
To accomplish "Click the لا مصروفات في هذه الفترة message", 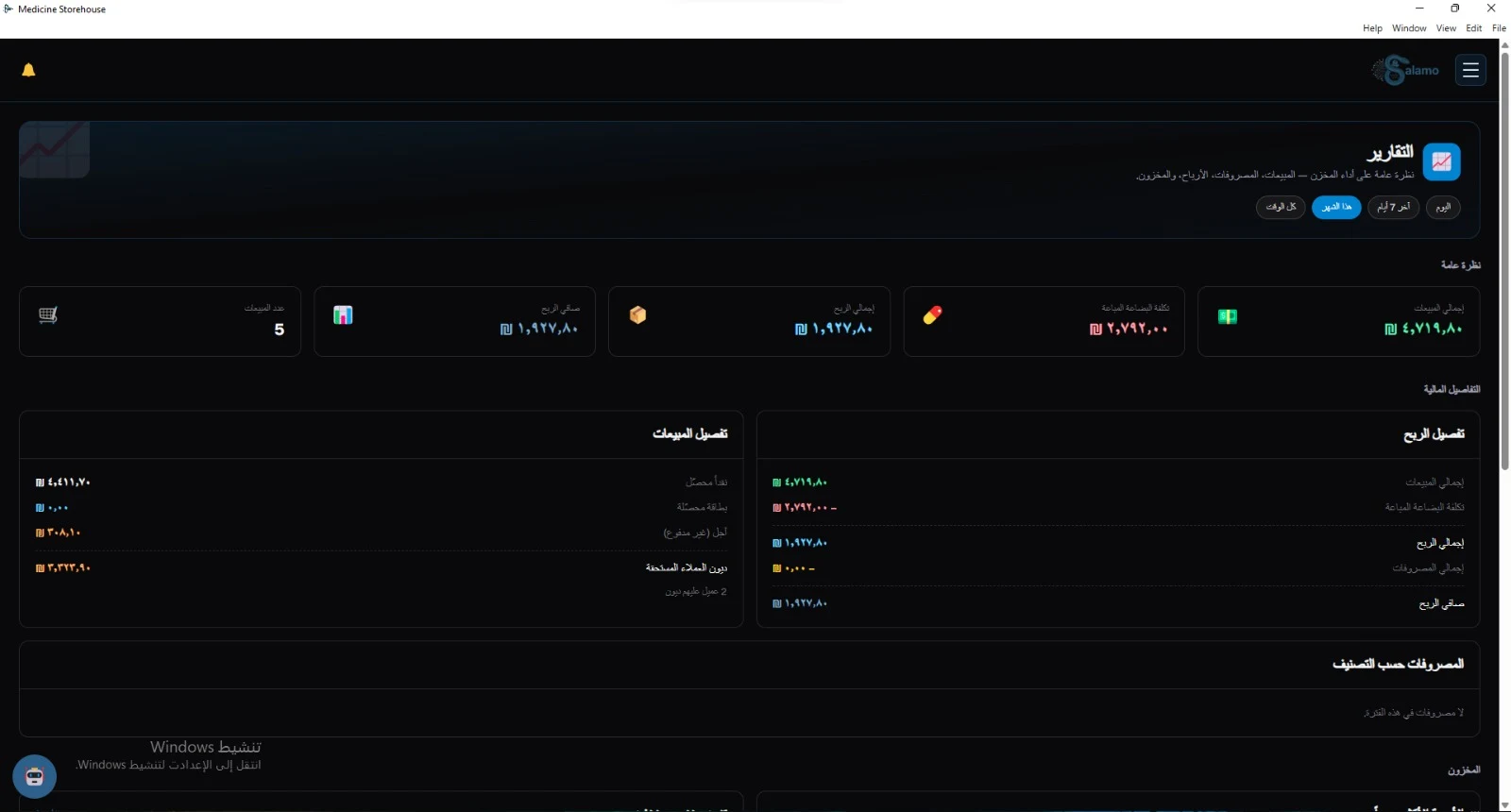I will (1414, 713).
